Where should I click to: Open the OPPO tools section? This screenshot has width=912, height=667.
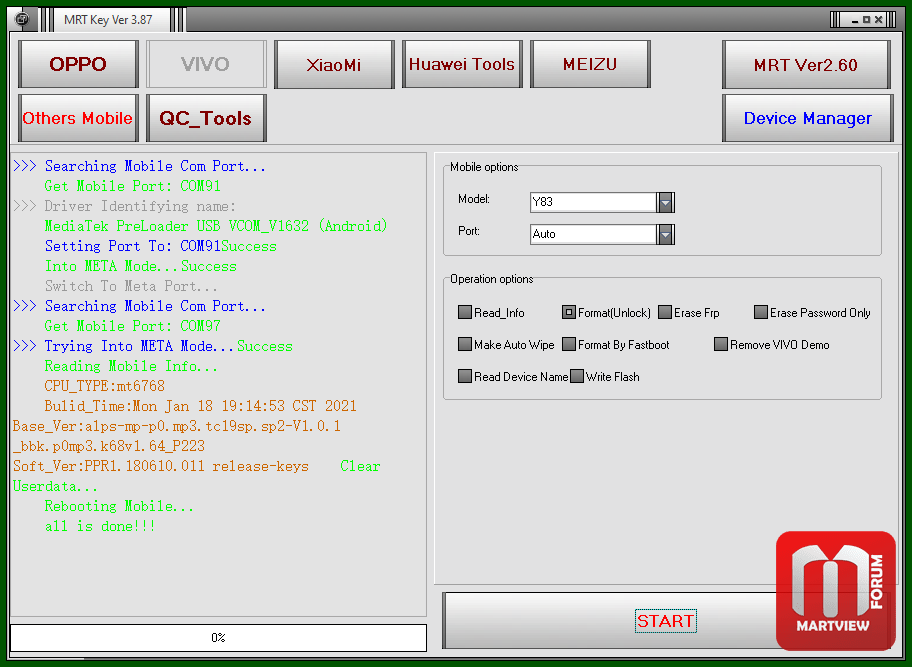(x=78, y=64)
